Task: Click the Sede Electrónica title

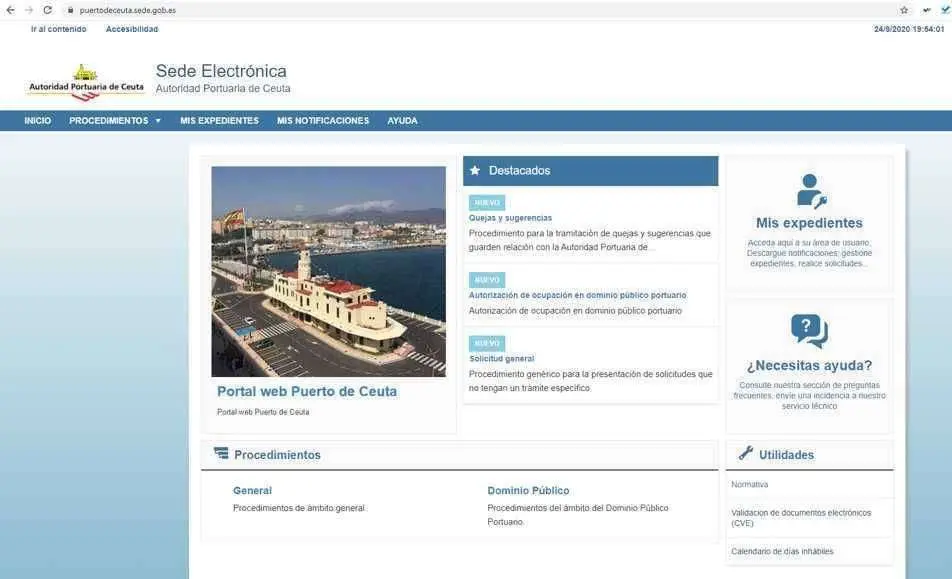Action: [221, 71]
